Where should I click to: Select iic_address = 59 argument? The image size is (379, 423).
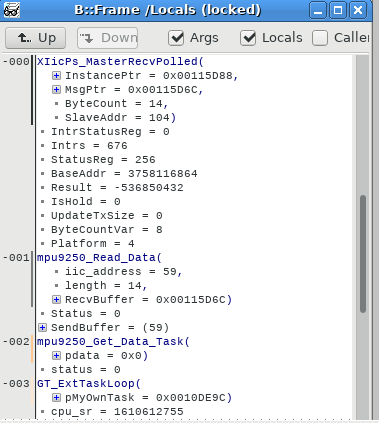(x=124, y=272)
